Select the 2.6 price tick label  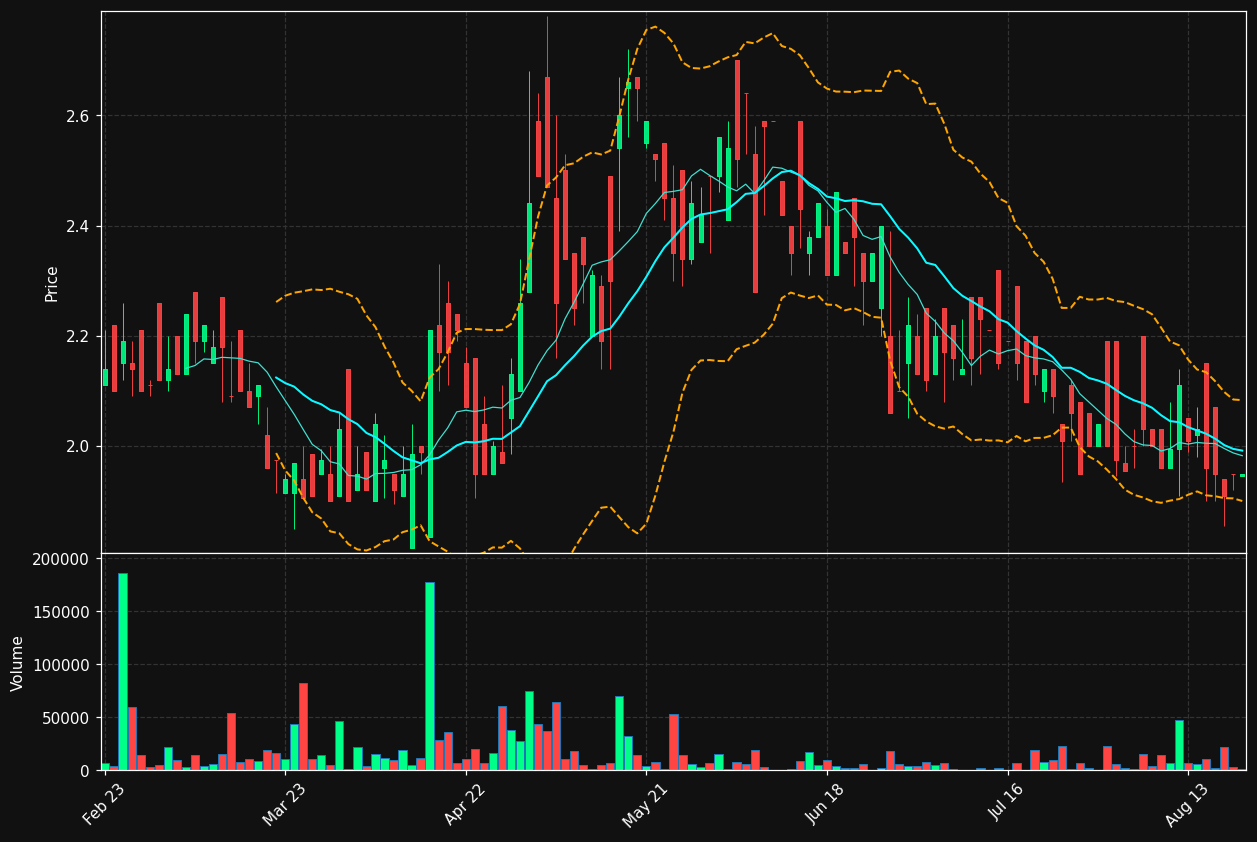77,117
